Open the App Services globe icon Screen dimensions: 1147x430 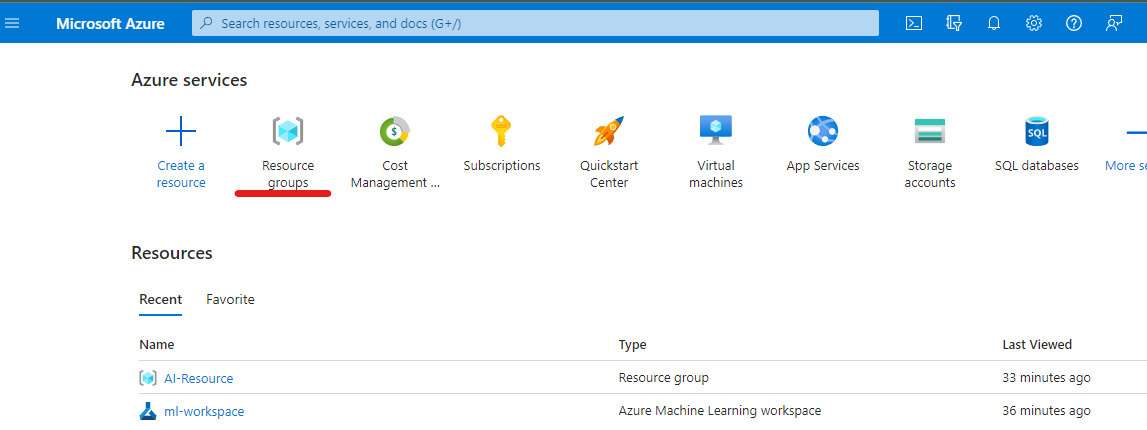[823, 132]
